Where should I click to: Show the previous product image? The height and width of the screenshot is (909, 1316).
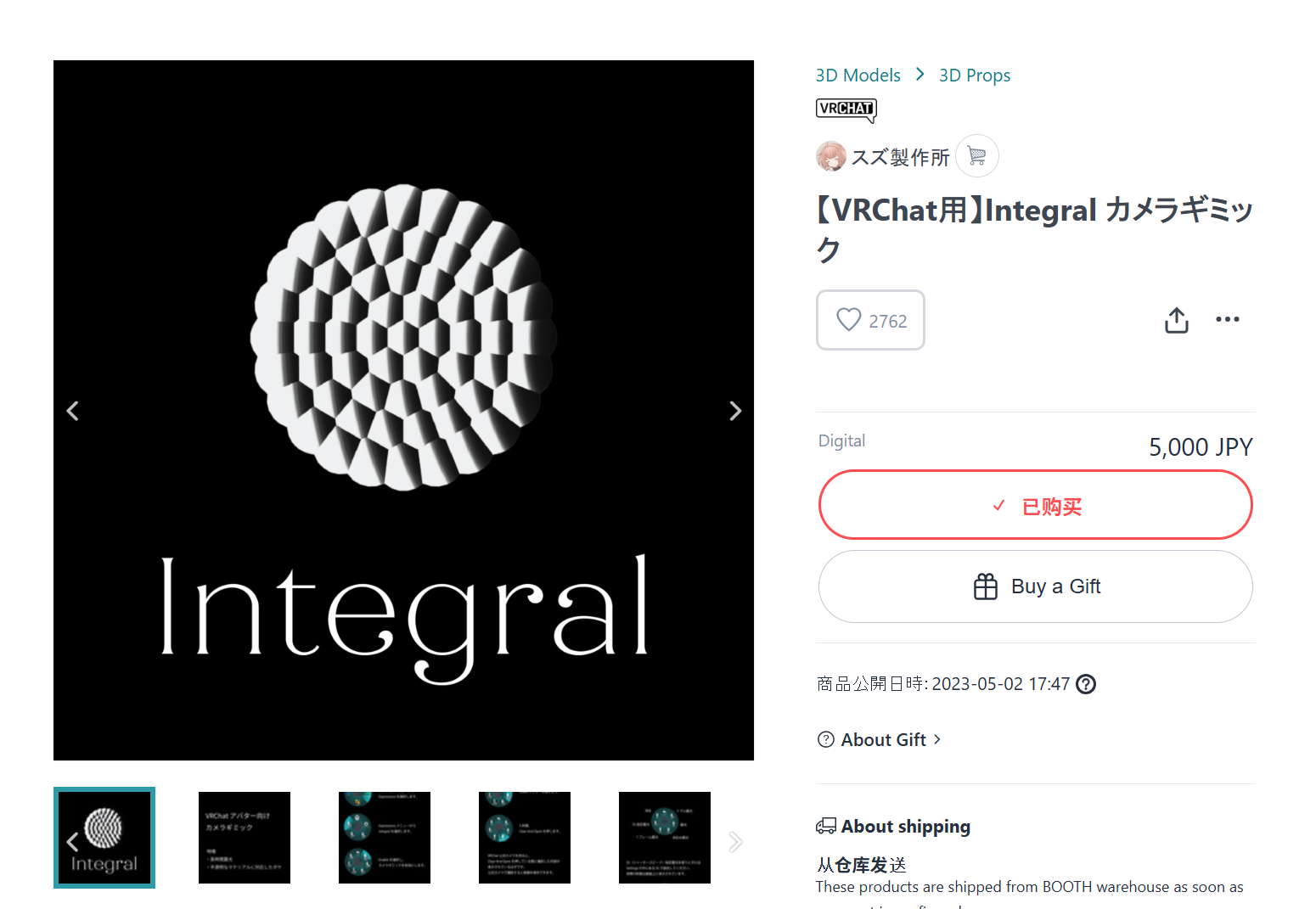[x=73, y=411]
